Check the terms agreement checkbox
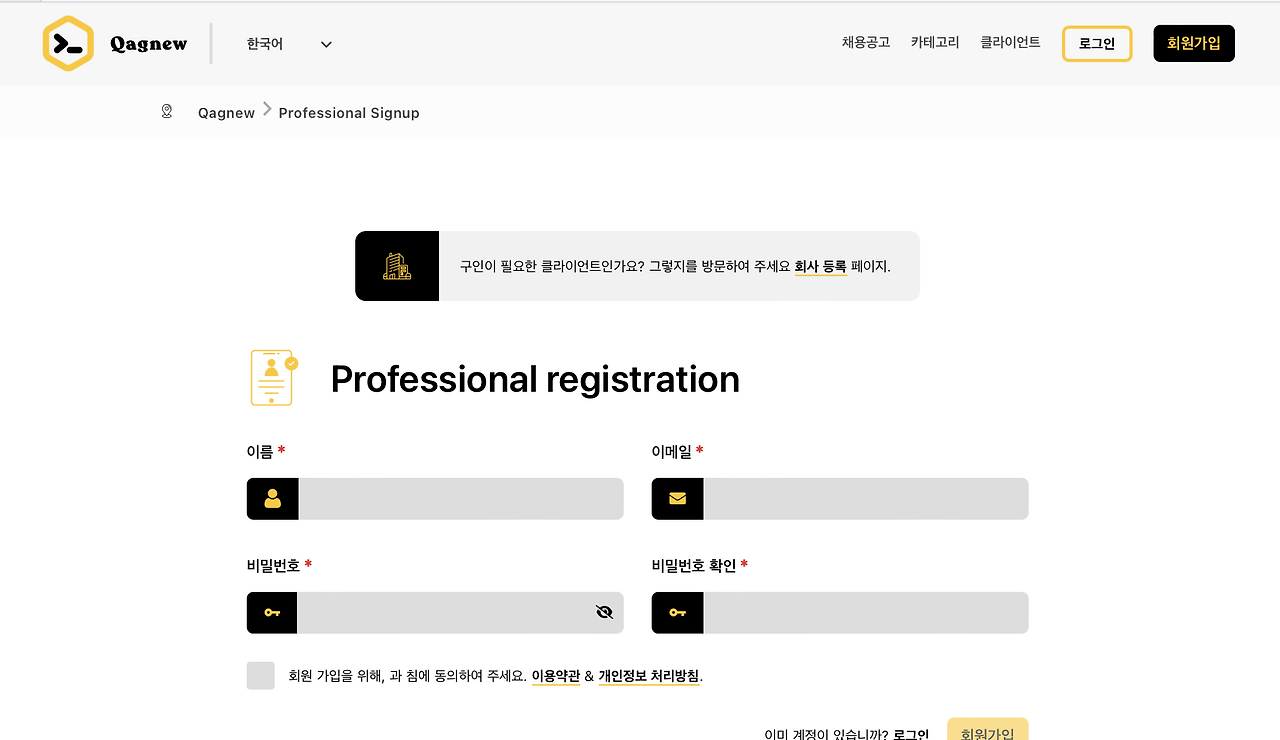This screenshot has height=740, width=1280. pyautogui.click(x=260, y=675)
